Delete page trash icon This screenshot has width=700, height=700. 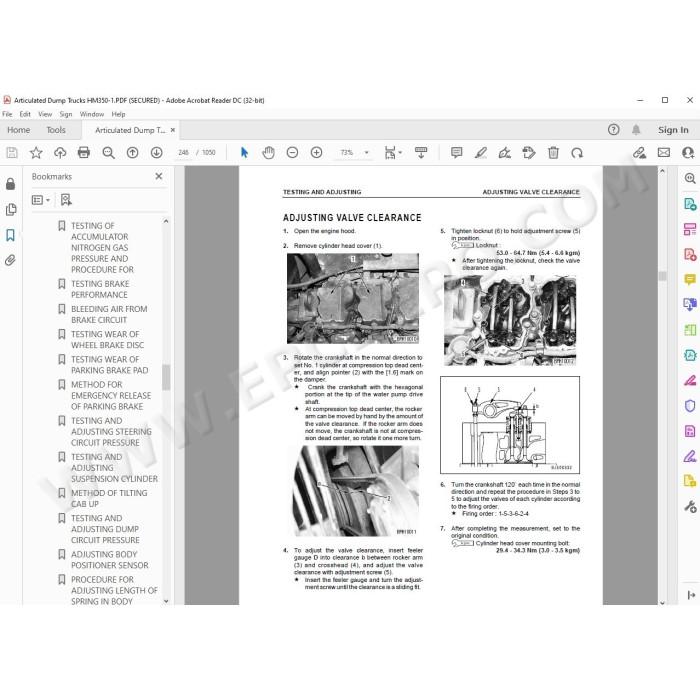[553, 153]
